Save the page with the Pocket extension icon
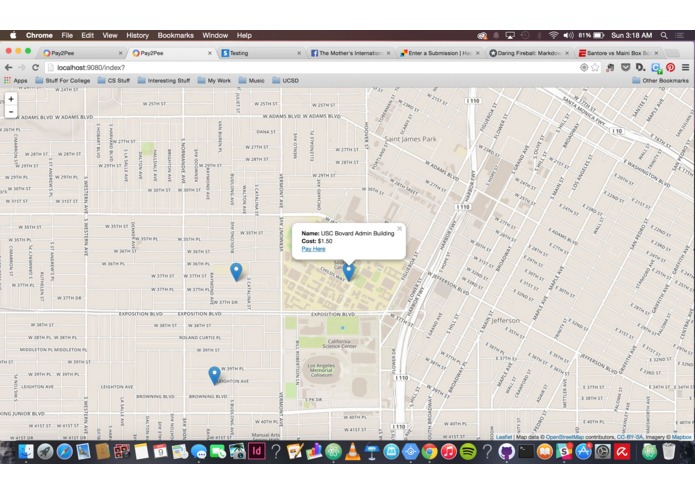The image size is (695, 494). pyautogui.click(x=625, y=67)
